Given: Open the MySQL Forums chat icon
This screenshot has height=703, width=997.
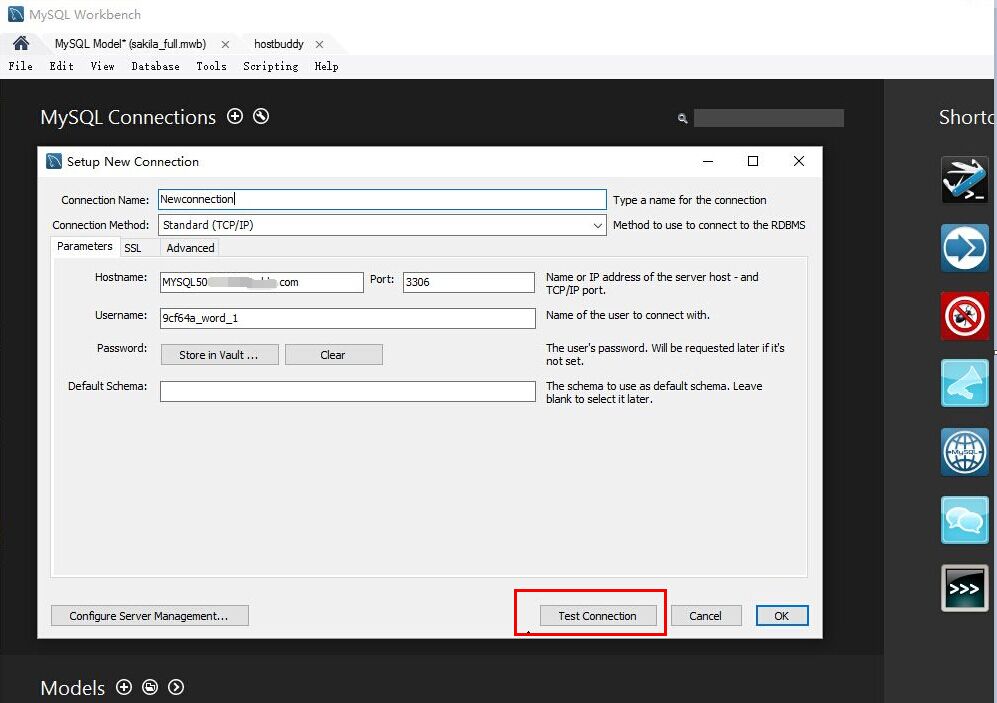Looking at the screenshot, I should coord(963,520).
